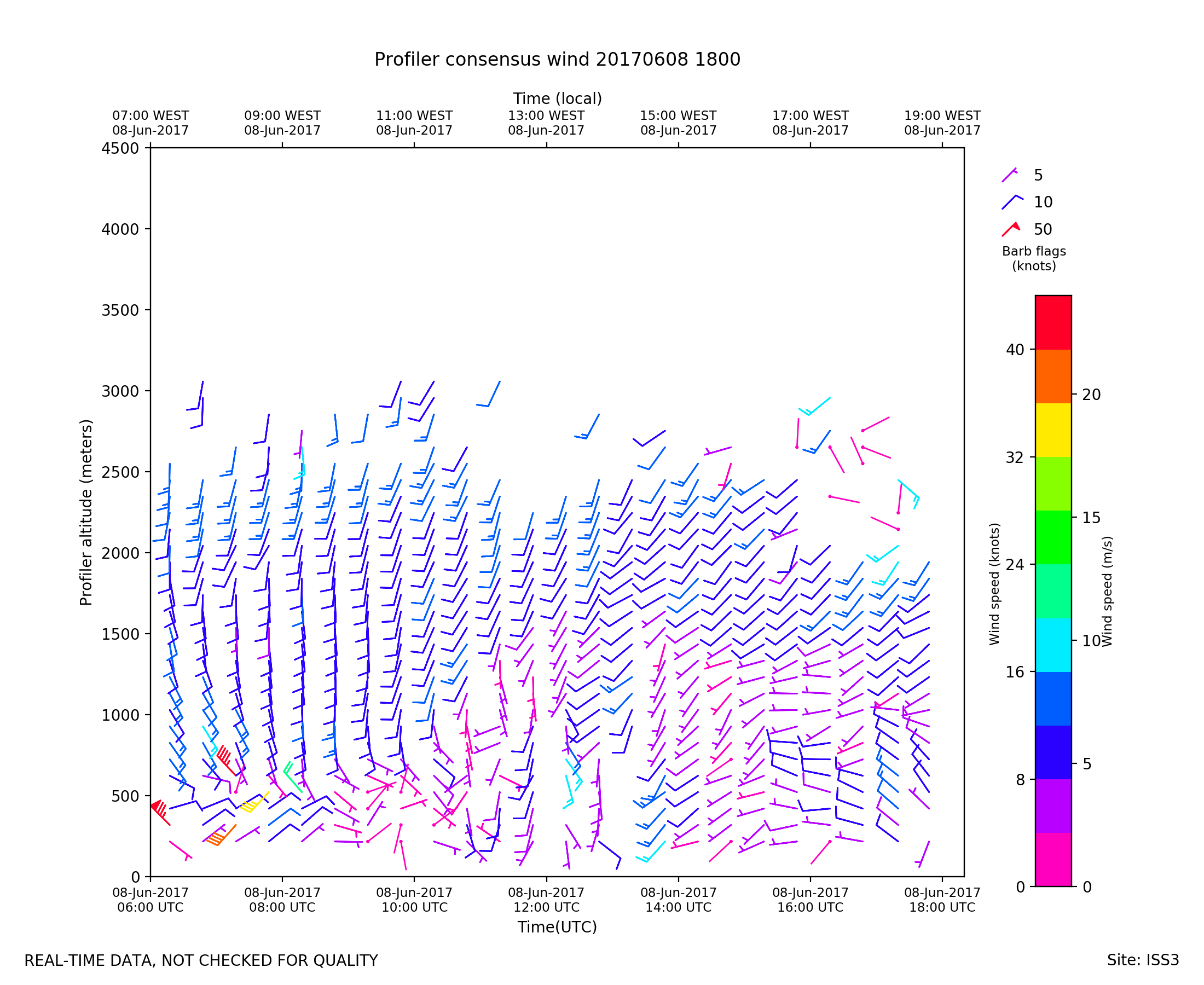Click the Profiler altitude (meters) axis label

pyautogui.click(x=86, y=512)
